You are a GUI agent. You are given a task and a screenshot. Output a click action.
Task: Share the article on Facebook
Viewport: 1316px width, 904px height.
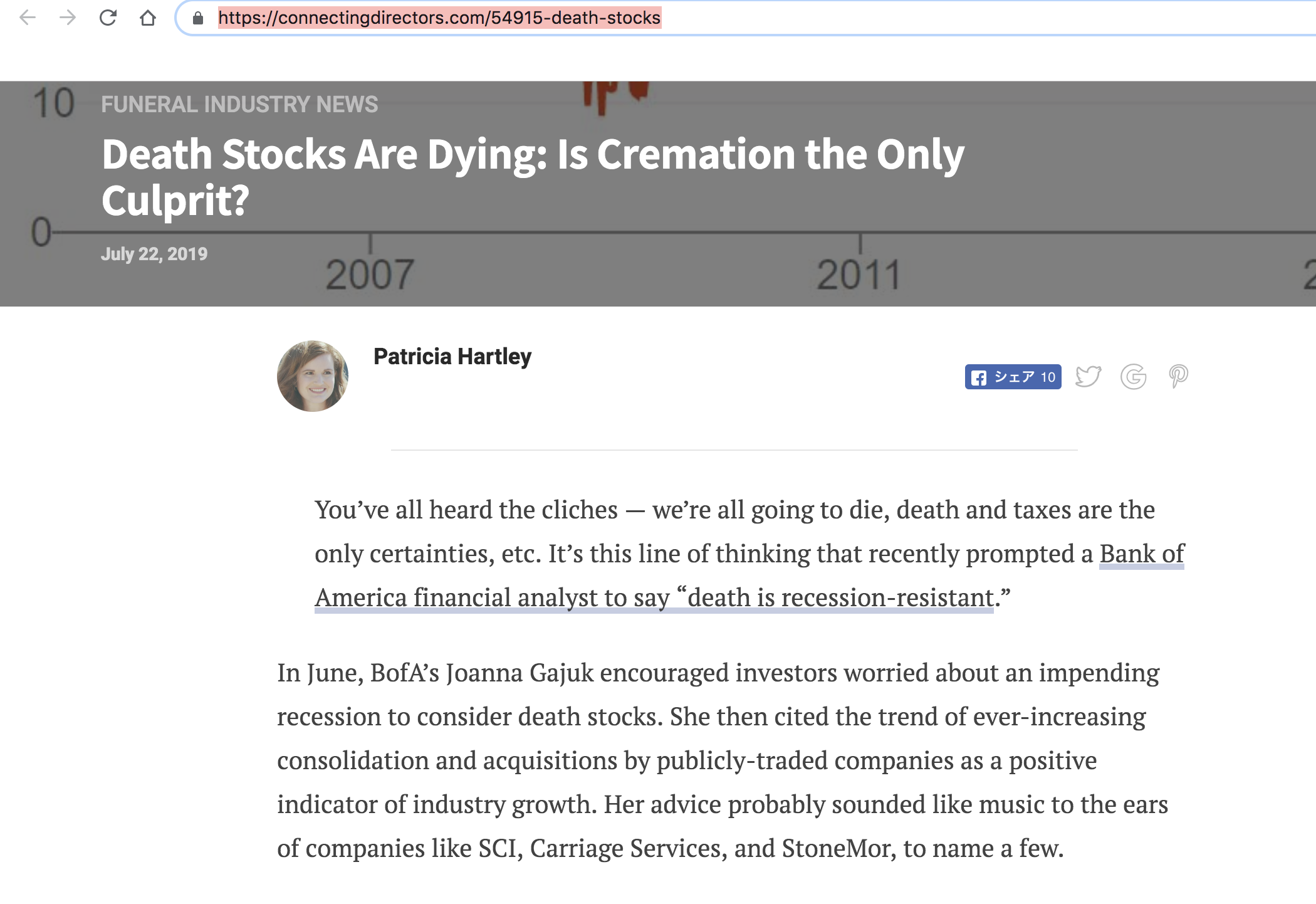[1013, 377]
